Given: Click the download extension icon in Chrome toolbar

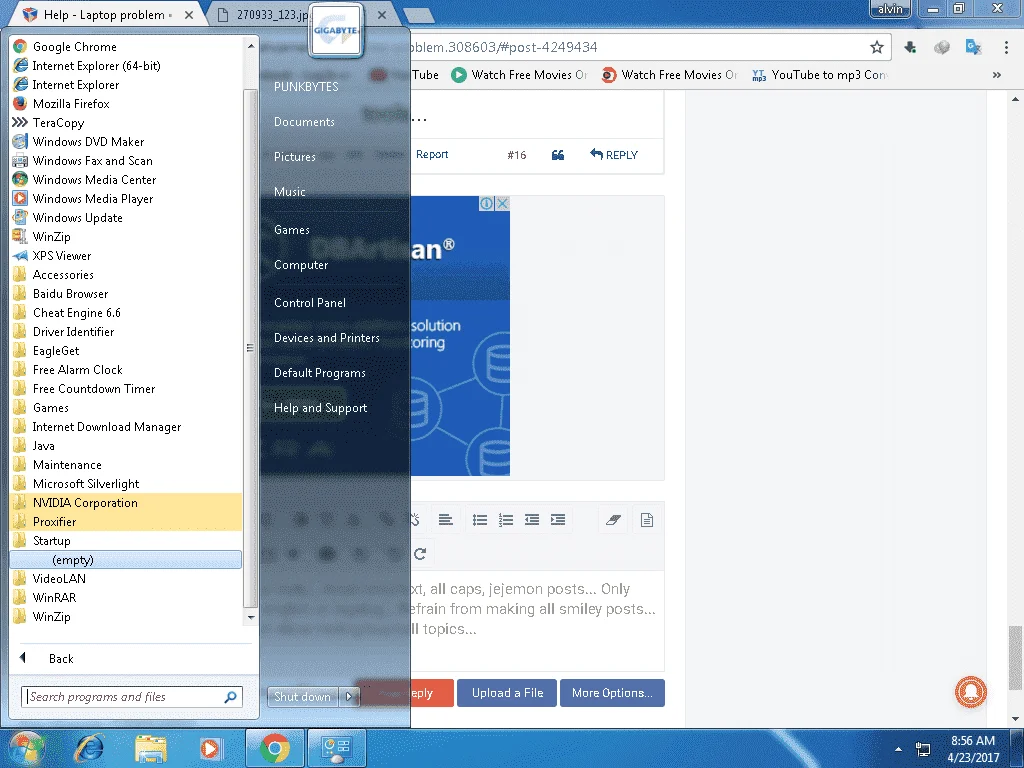Looking at the screenshot, I should [x=910, y=47].
